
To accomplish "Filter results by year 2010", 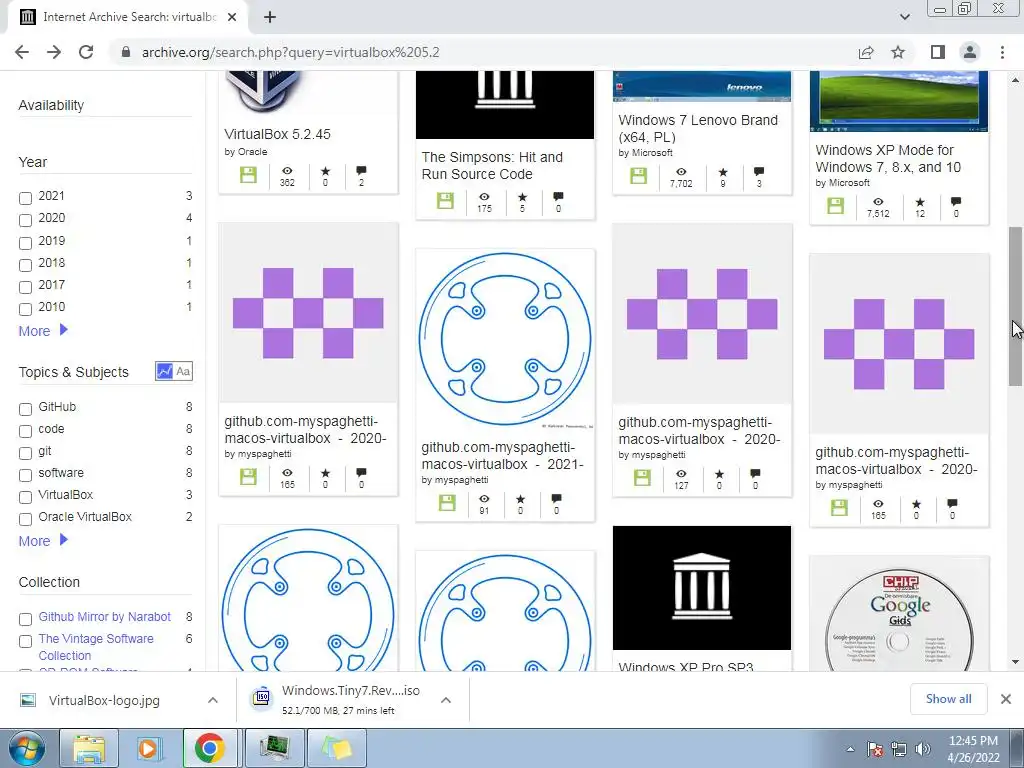I will pyautogui.click(x=25, y=309).
